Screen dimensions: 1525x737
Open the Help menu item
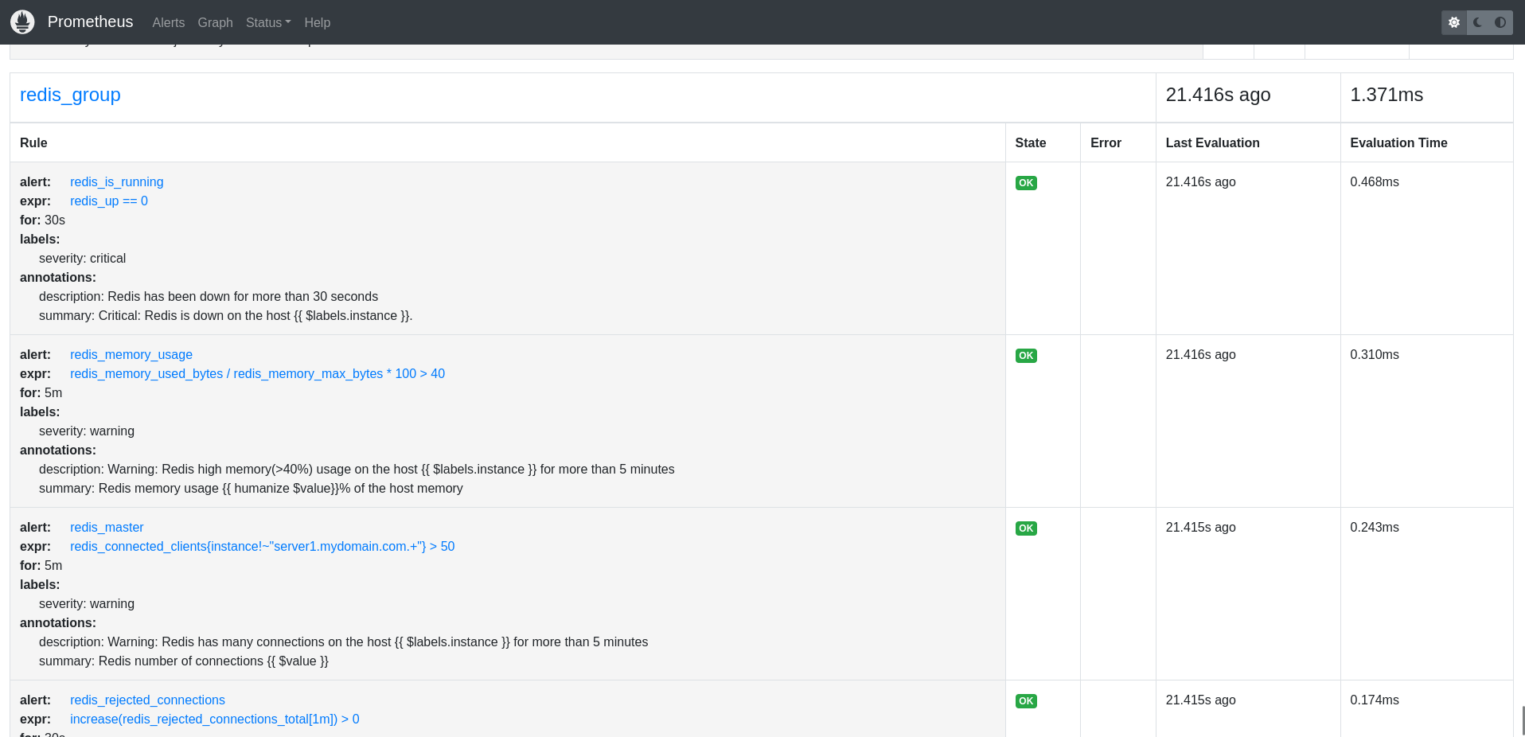(317, 22)
